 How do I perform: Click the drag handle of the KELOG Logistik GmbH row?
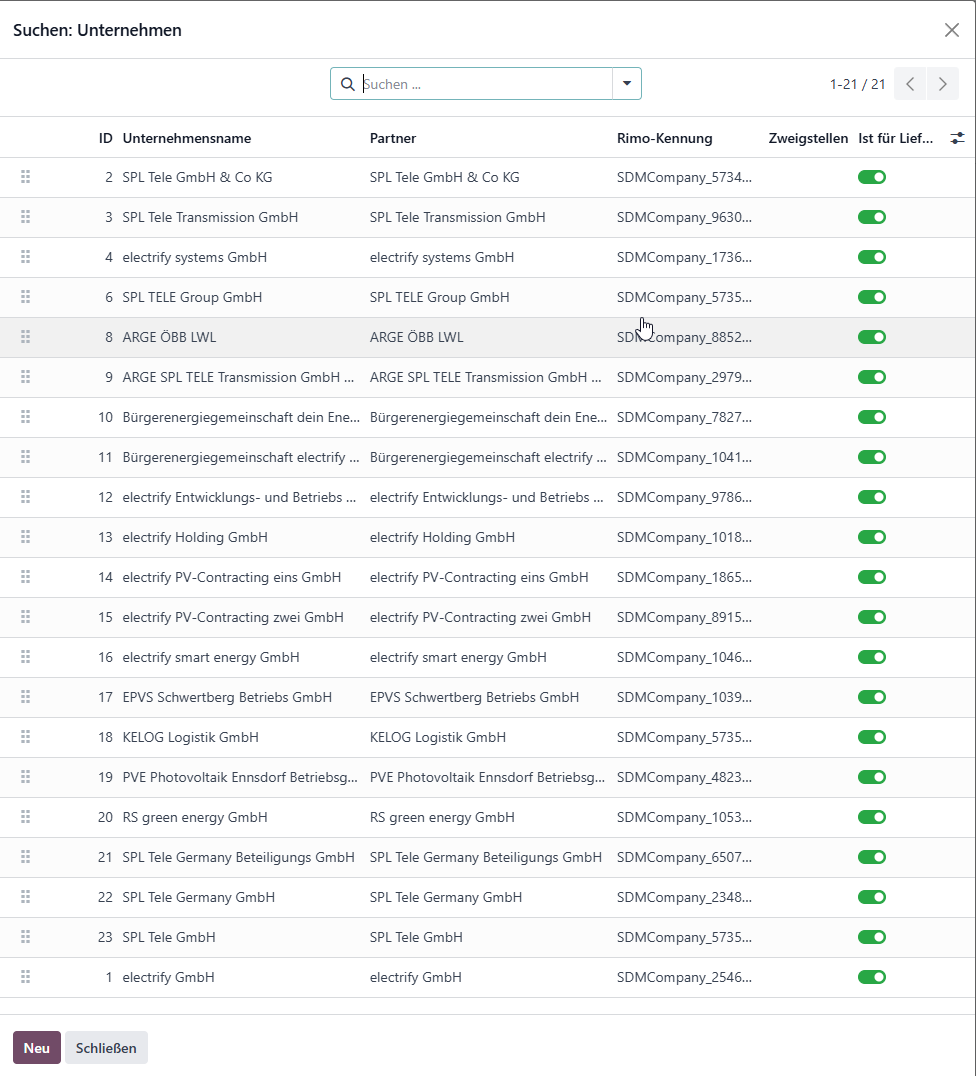pos(25,737)
